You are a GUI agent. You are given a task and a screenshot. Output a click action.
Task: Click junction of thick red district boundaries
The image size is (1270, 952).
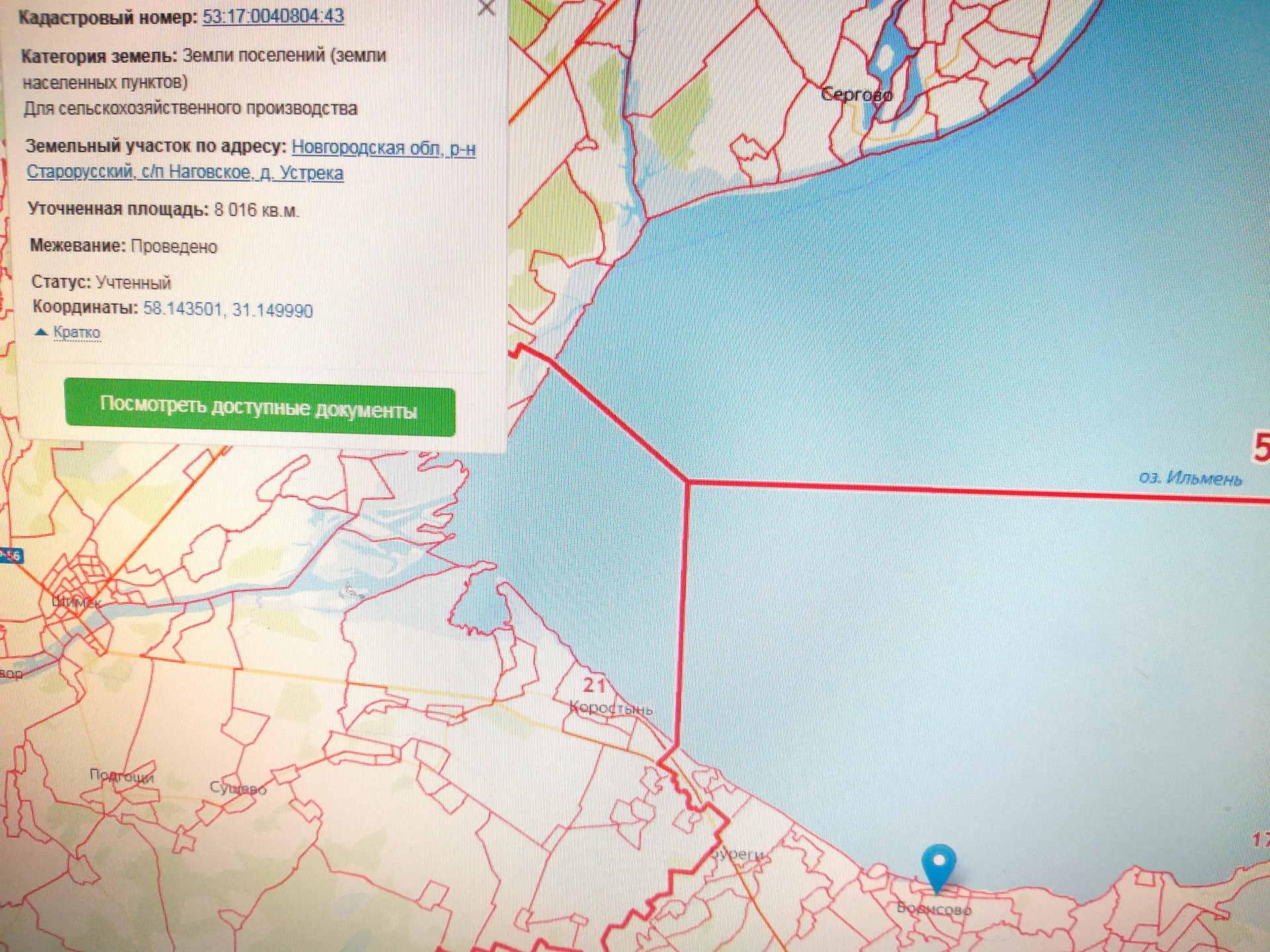tap(687, 481)
